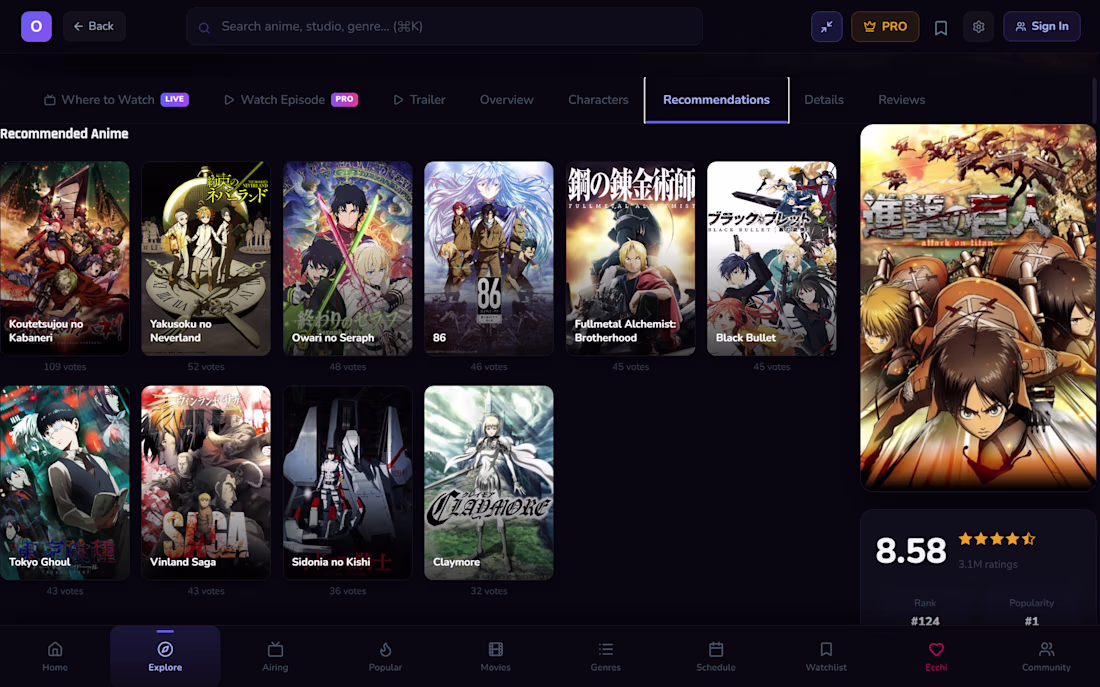Click the 36 votes label
The width and height of the screenshot is (1100, 687).
click(347, 591)
